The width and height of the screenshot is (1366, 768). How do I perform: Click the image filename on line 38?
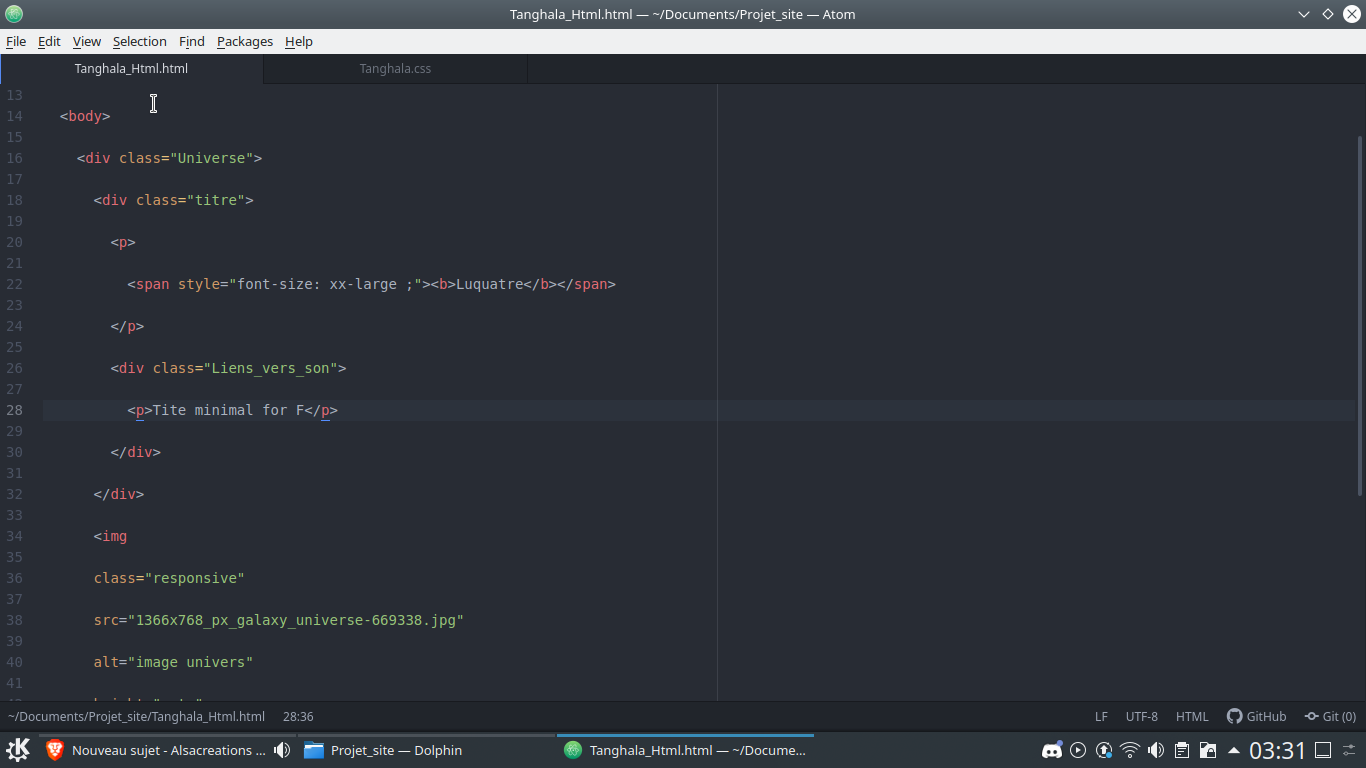tap(295, 620)
